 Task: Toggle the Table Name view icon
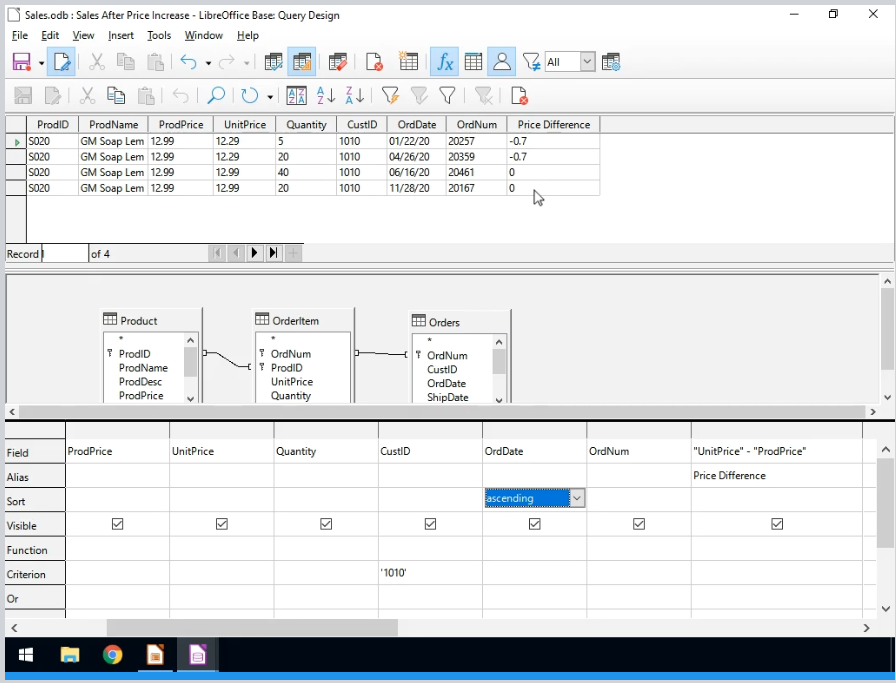pyautogui.click(x=473, y=62)
